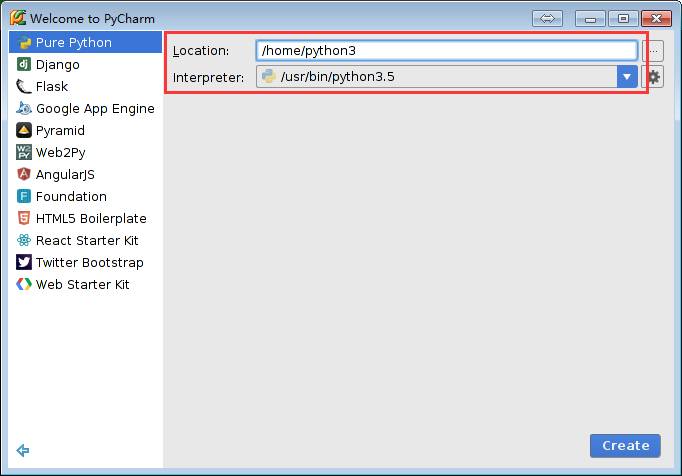Screen dimensions: 682x476
Task: Maximize the Welcome to PyCharm window
Action: (x=623, y=19)
